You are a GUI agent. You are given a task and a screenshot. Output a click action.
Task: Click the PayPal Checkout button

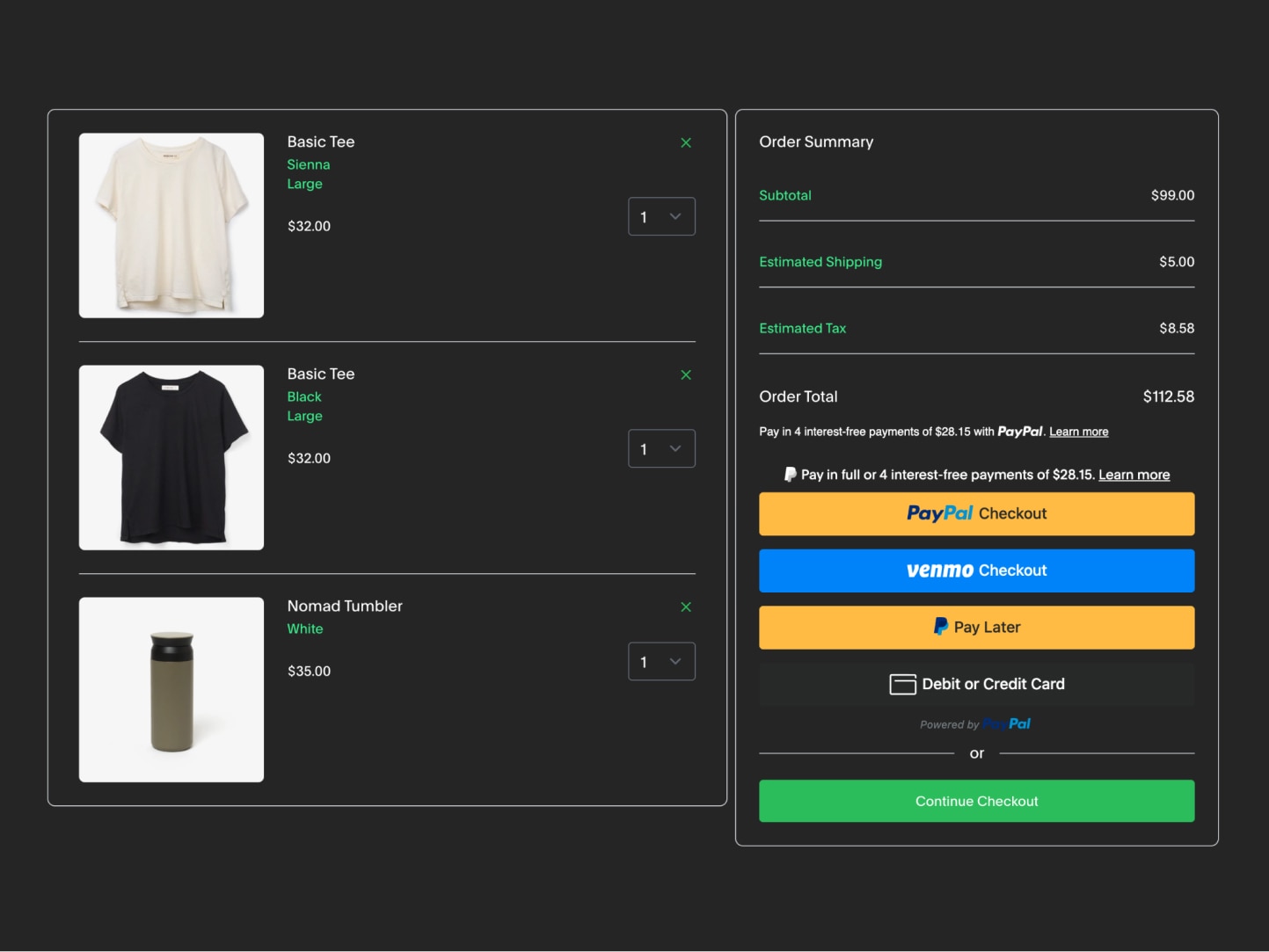(976, 514)
